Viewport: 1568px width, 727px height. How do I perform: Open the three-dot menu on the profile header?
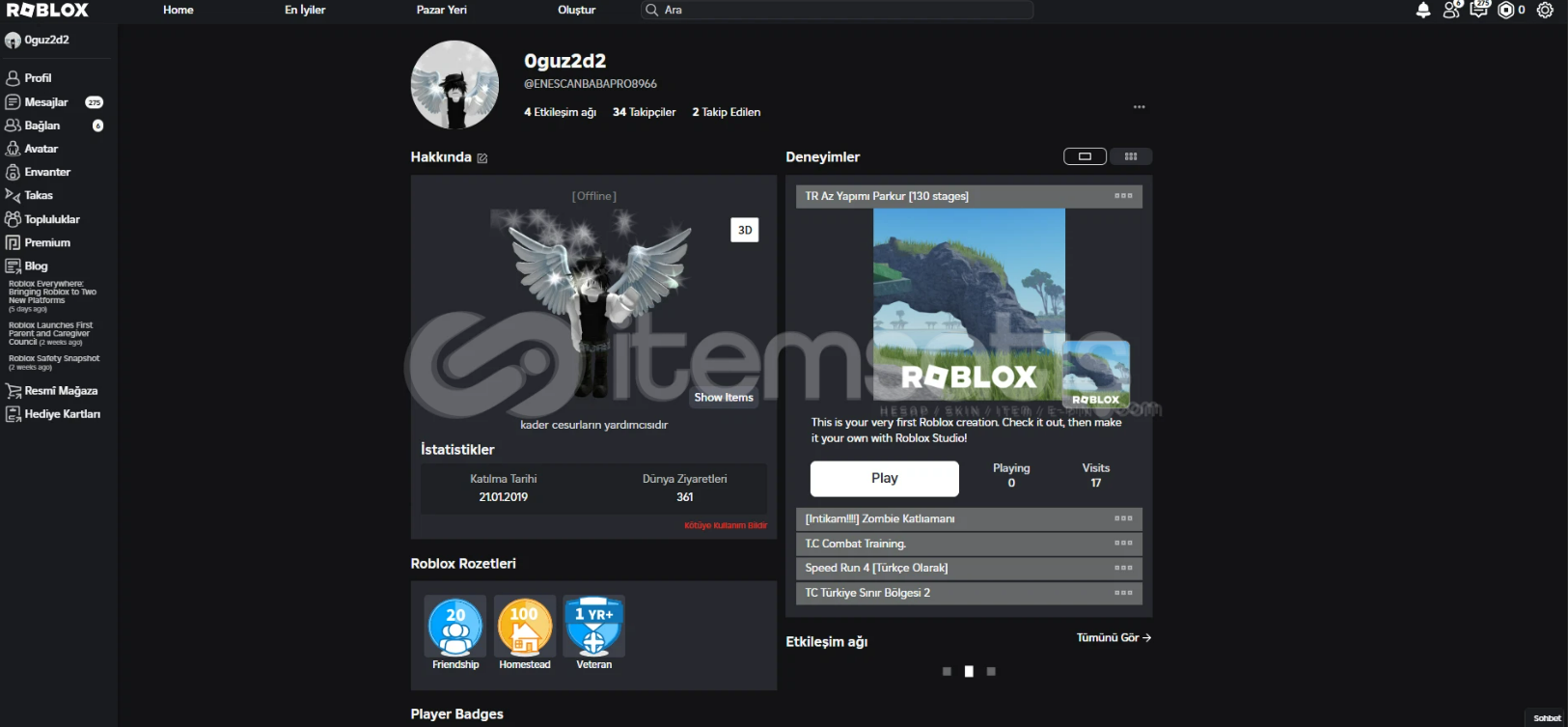click(x=1140, y=107)
